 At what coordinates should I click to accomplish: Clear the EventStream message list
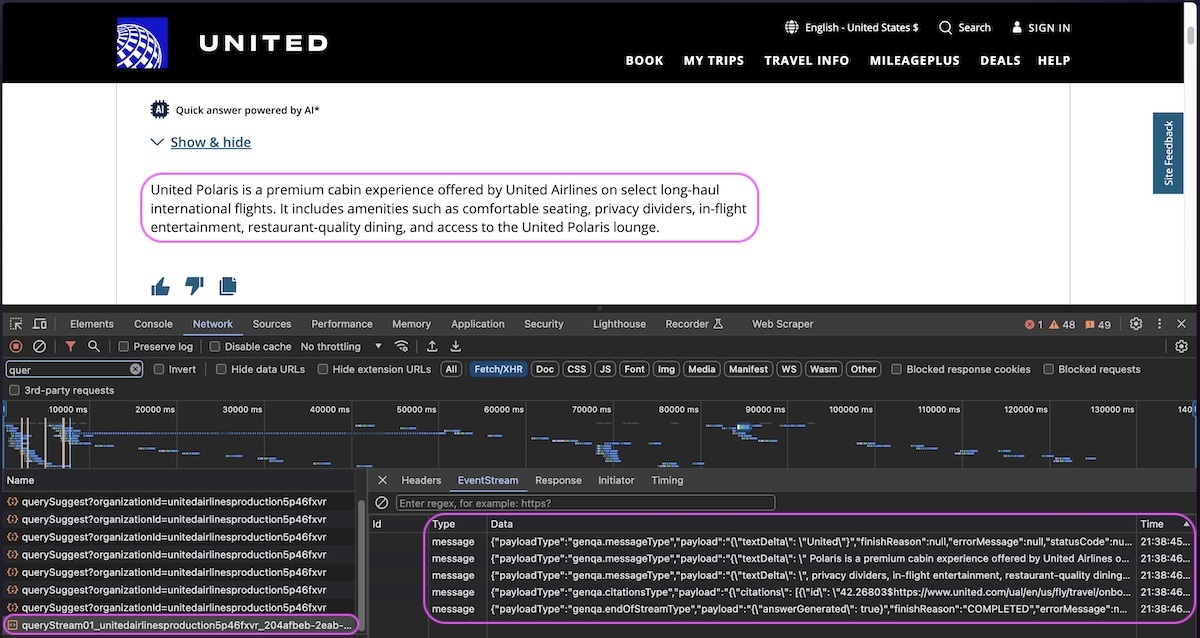(381, 503)
